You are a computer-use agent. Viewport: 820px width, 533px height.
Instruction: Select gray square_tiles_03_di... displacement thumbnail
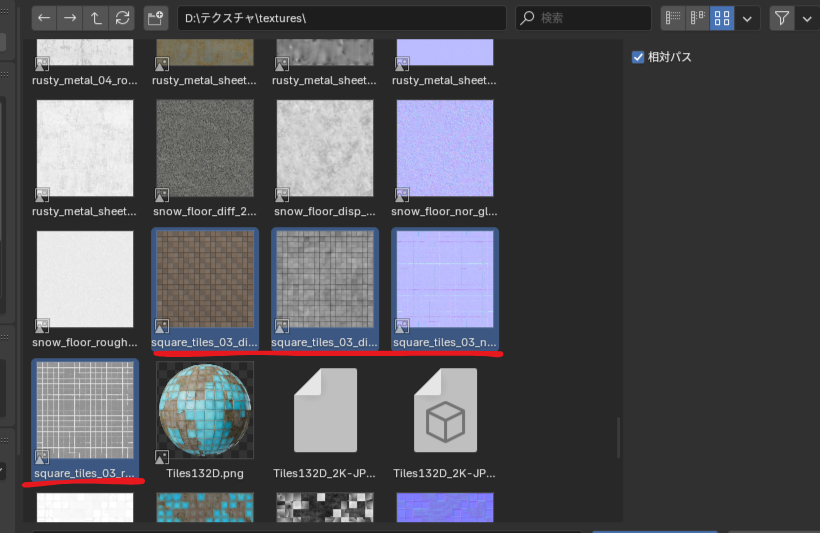(x=325, y=279)
